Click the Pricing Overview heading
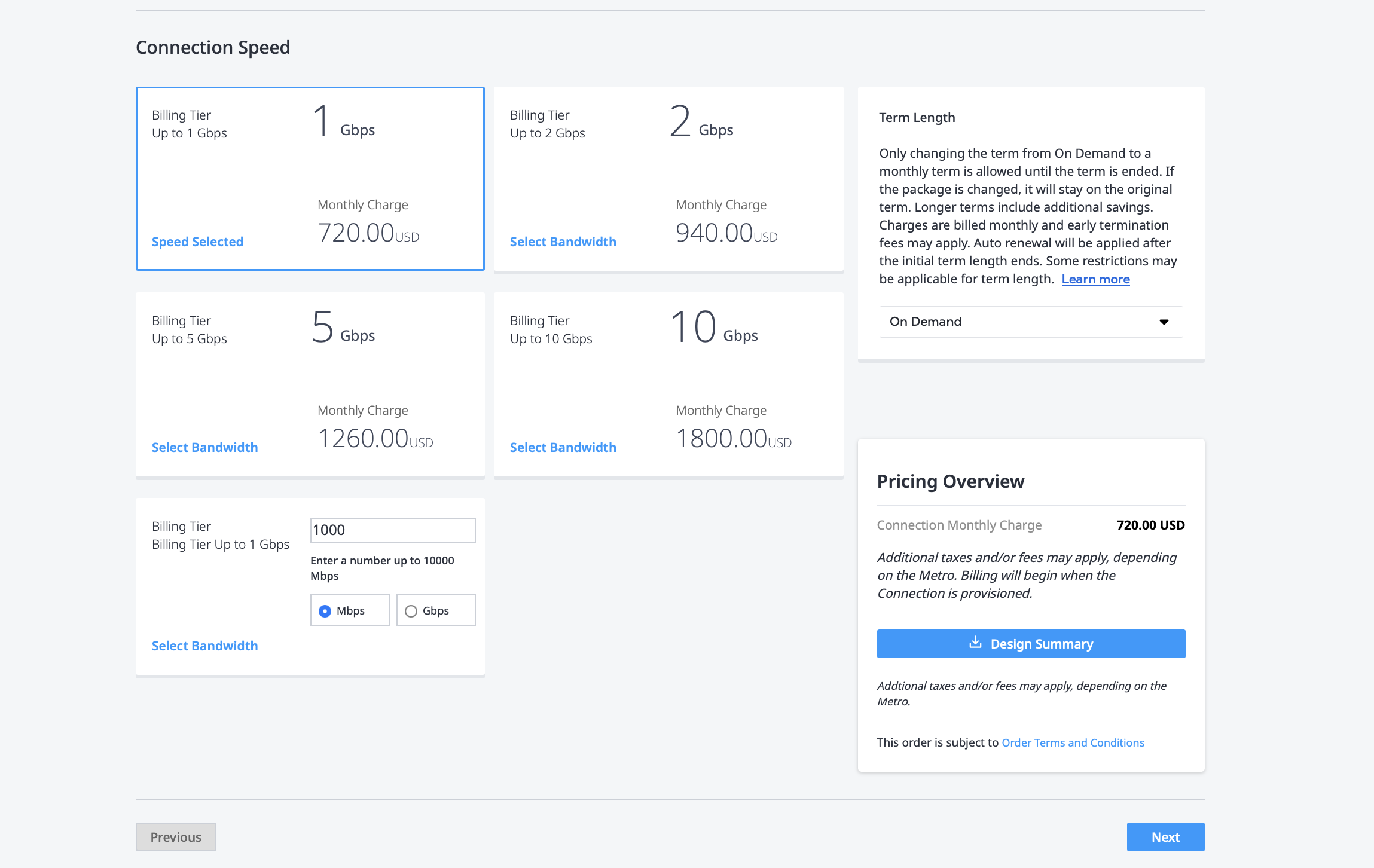 (x=951, y=481)
